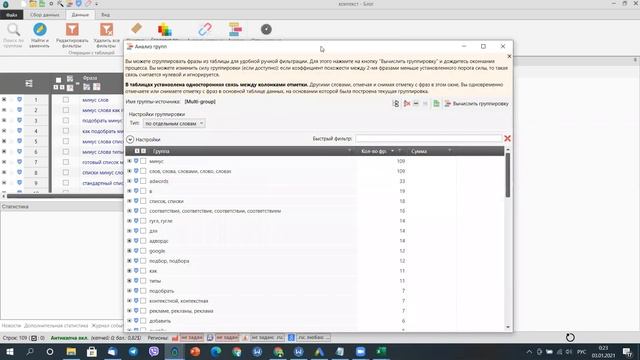
Task: Check the box for group google
Action: point(143,251)
